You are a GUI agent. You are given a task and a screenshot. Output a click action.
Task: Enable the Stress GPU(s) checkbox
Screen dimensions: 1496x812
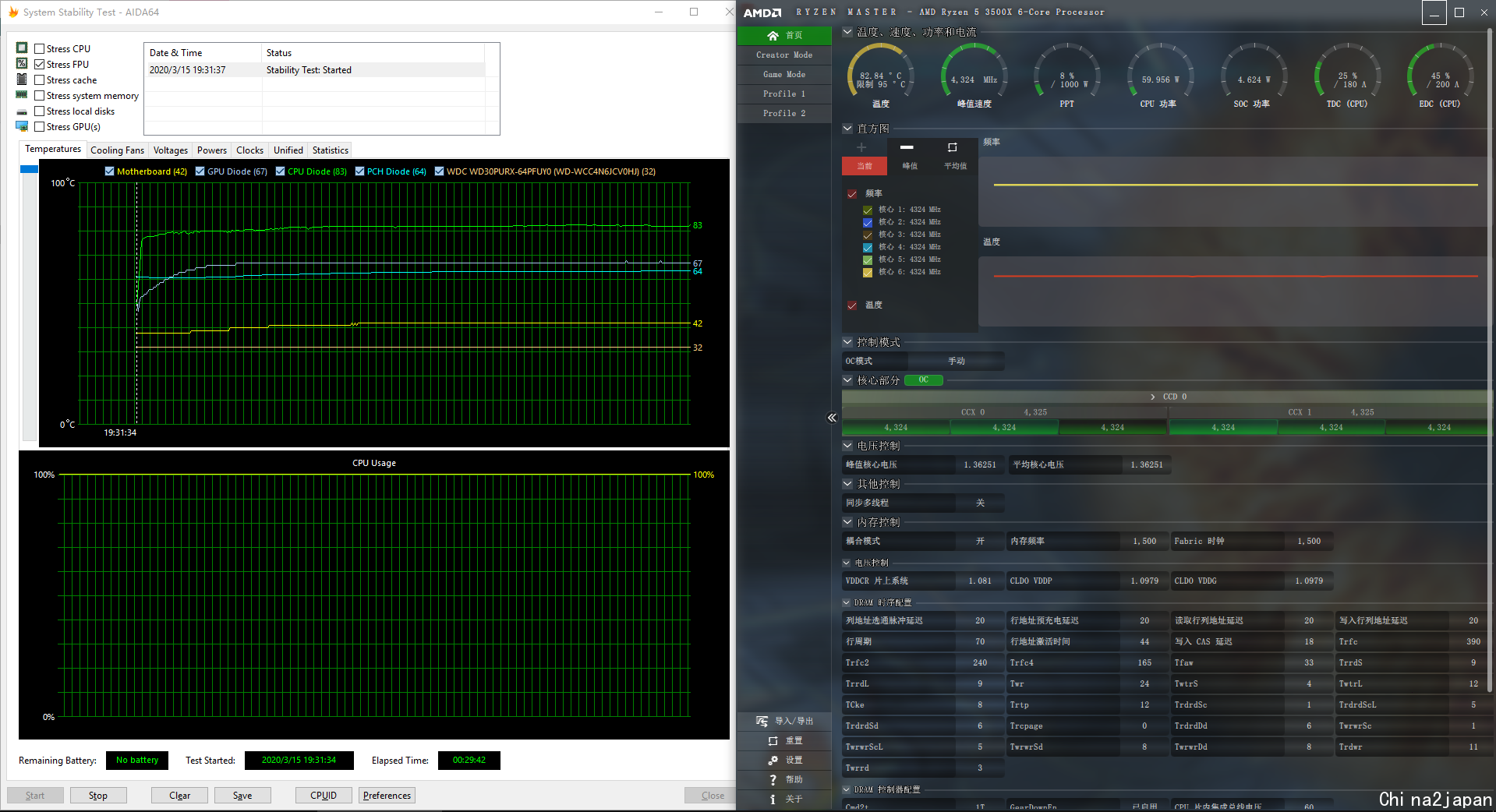[39, 127]
